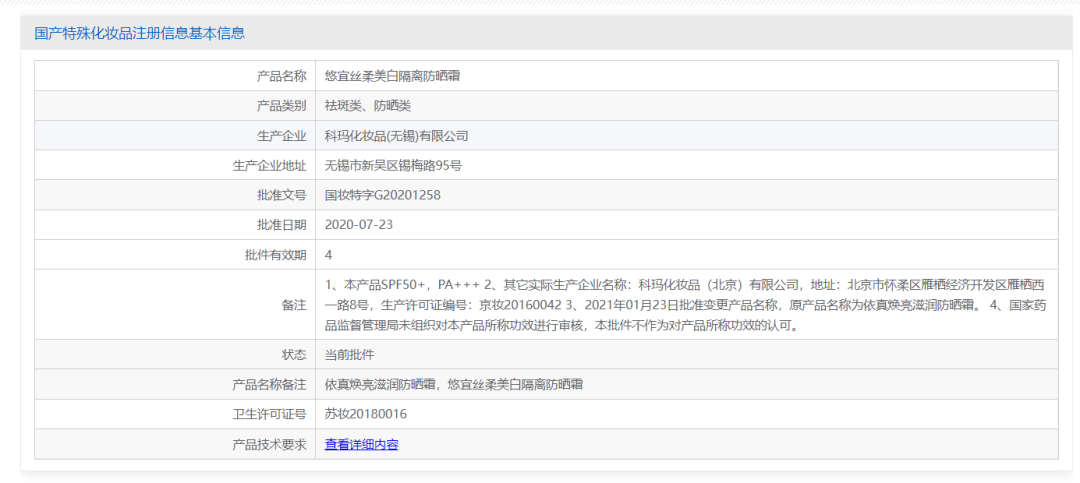Click the 卫生许可证号 row label

click(275, 414)
